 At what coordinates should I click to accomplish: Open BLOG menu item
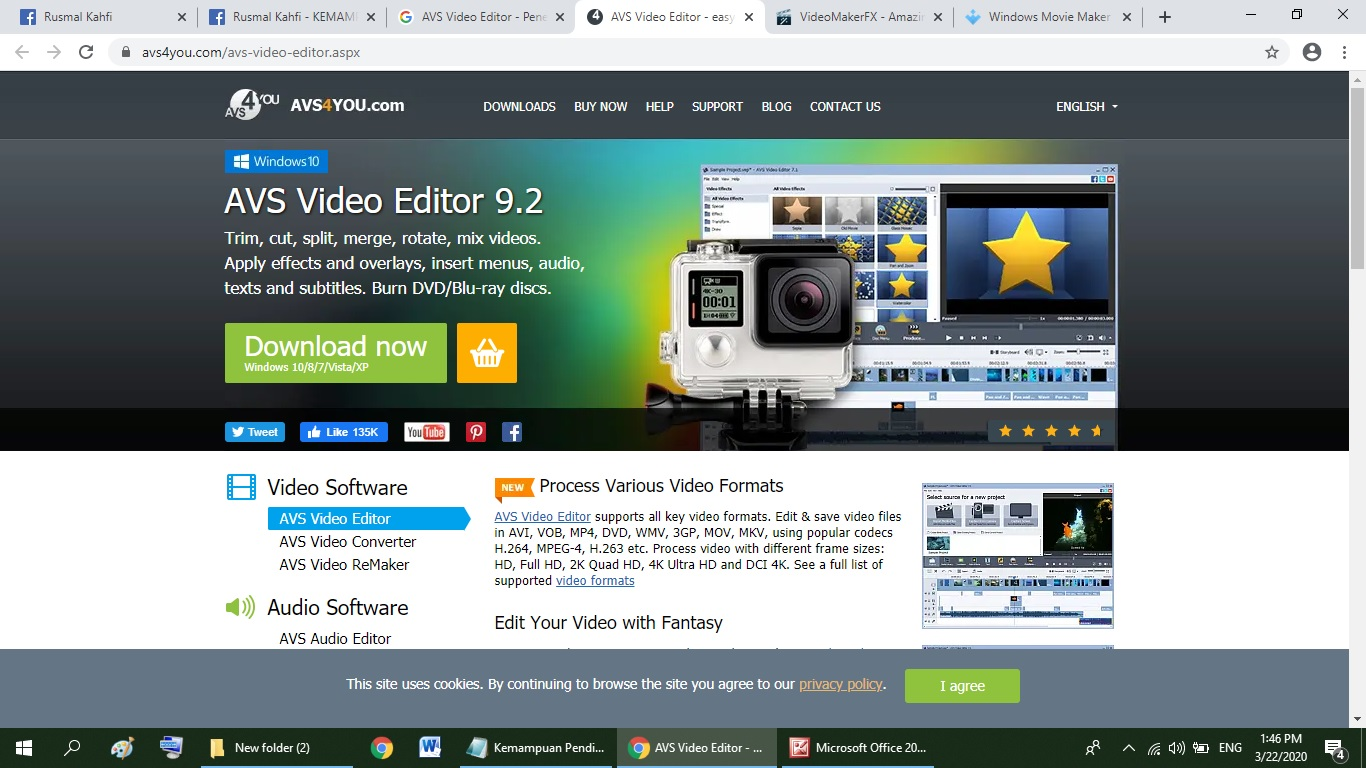[x=776, y=106]
